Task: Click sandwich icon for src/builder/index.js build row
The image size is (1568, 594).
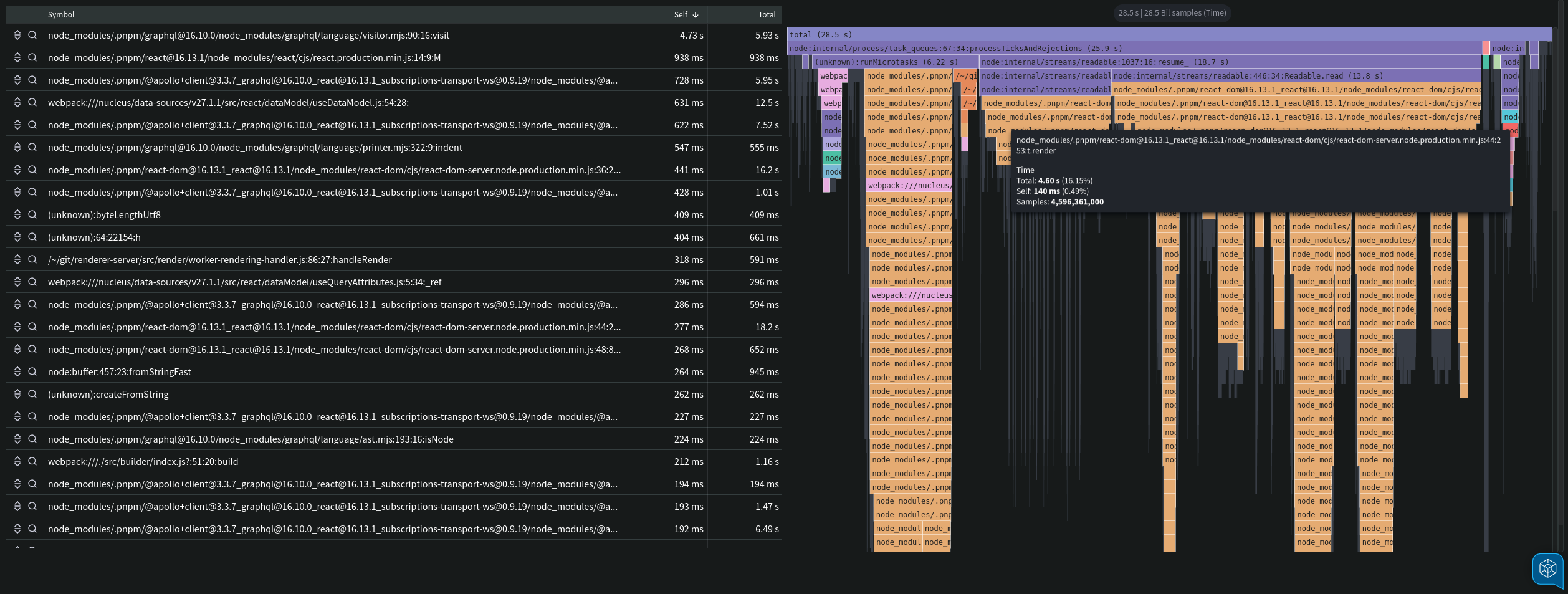Action: [17, 461]
